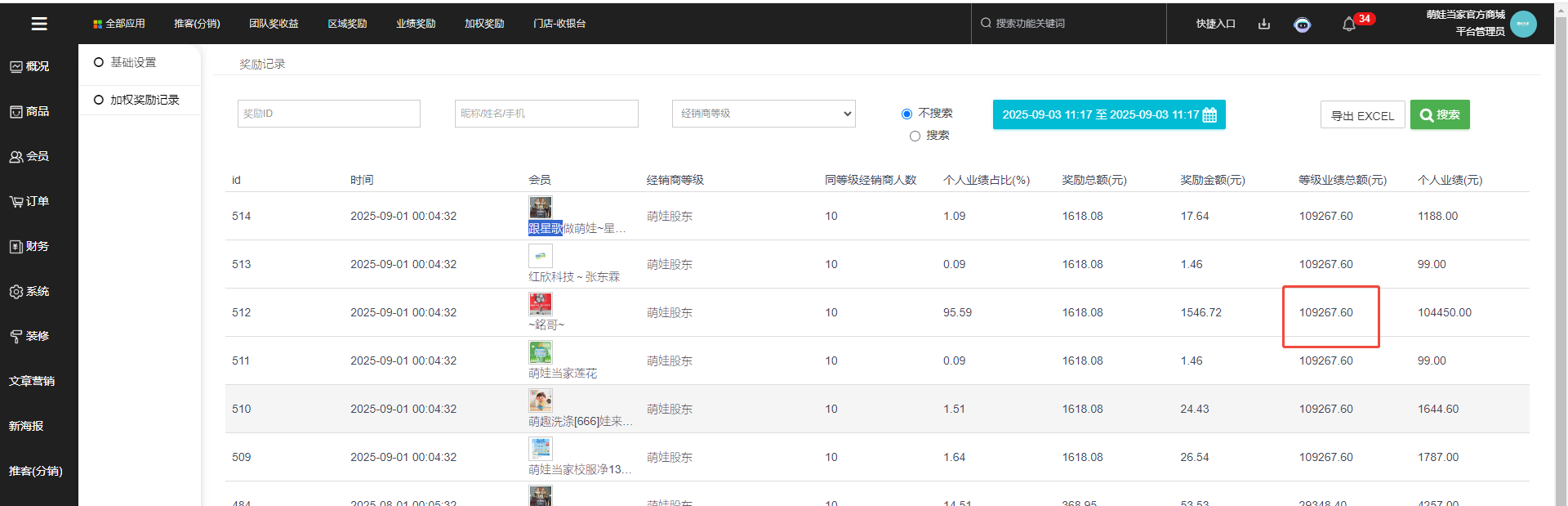The height and width of the screenshot is (506, 1568).
Task: Click the robot assistant icon
Action: 1303,25
